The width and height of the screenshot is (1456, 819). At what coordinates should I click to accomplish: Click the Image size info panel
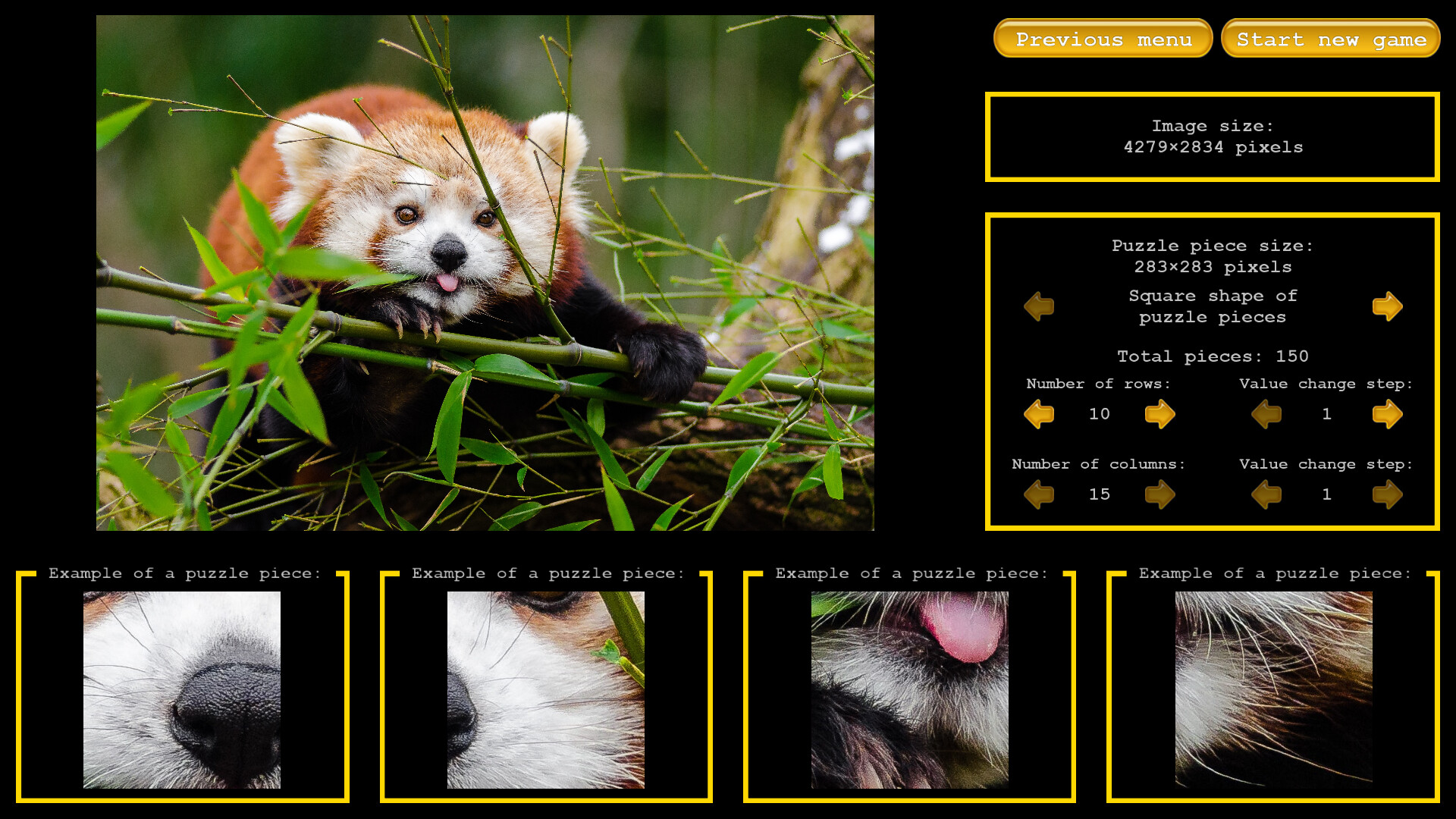point(1212,136)
